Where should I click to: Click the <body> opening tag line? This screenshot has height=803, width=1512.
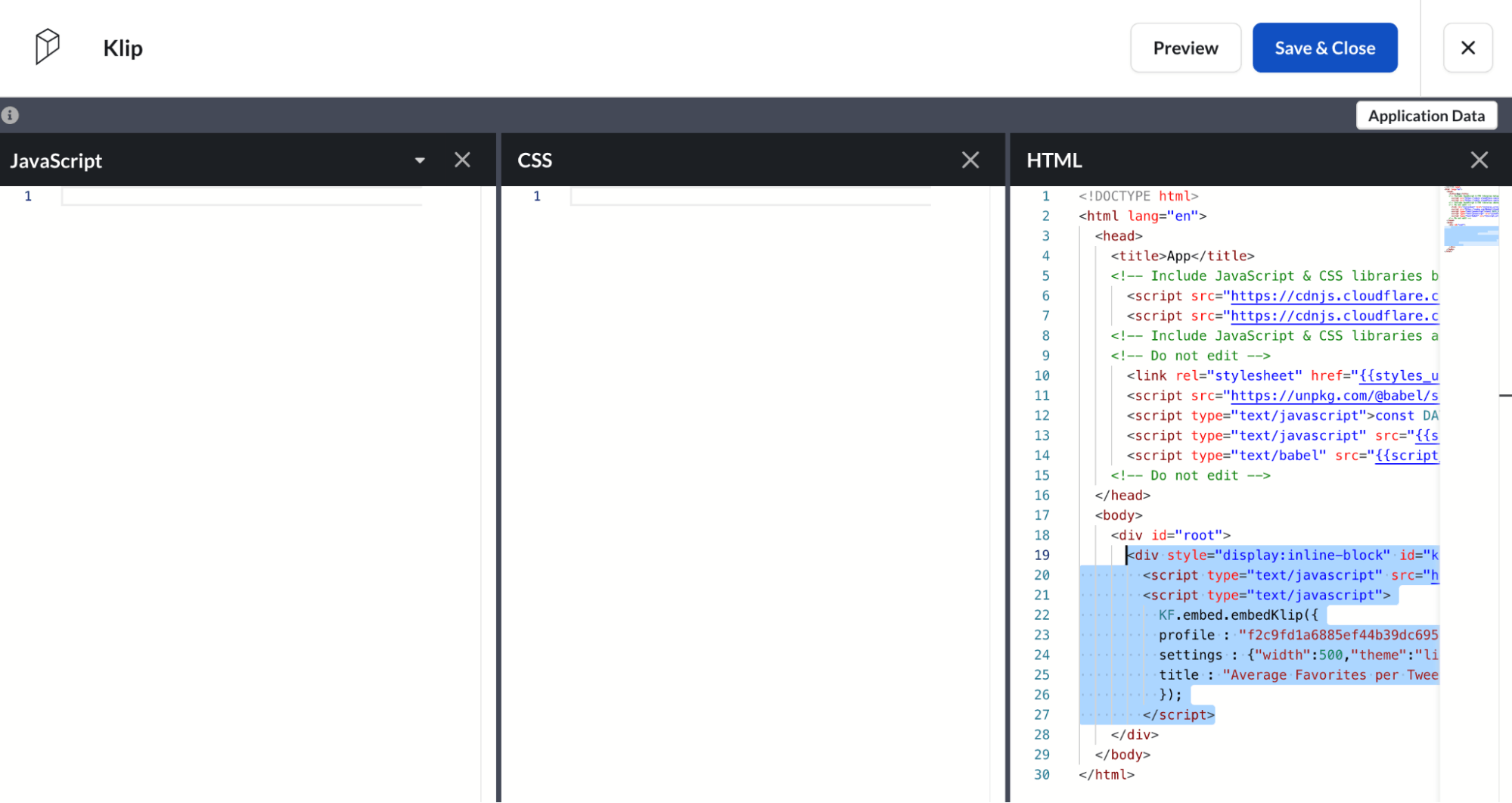tap(1119, 515)
